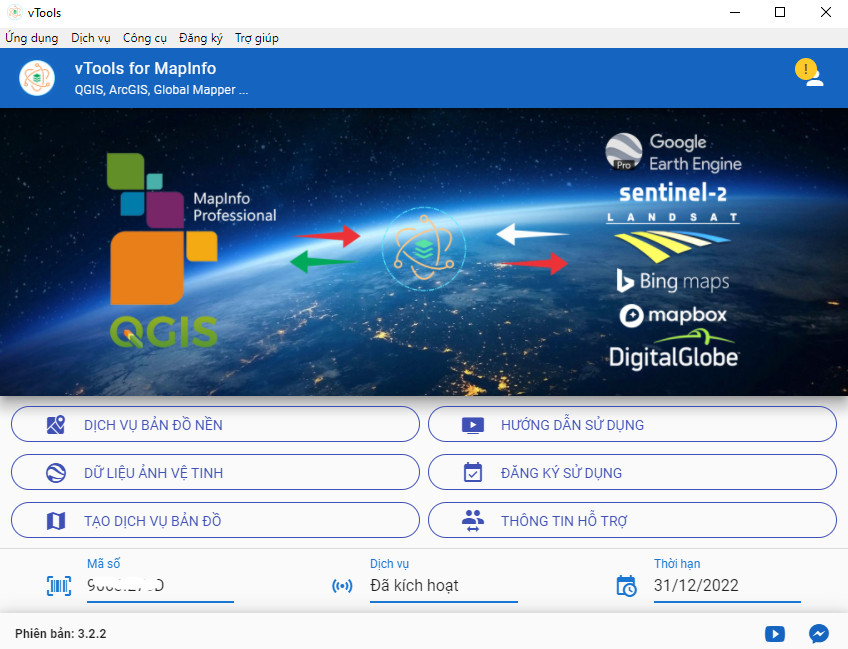
Task: Open the Trợ giúp menu
Action: [x=256, y=38]
